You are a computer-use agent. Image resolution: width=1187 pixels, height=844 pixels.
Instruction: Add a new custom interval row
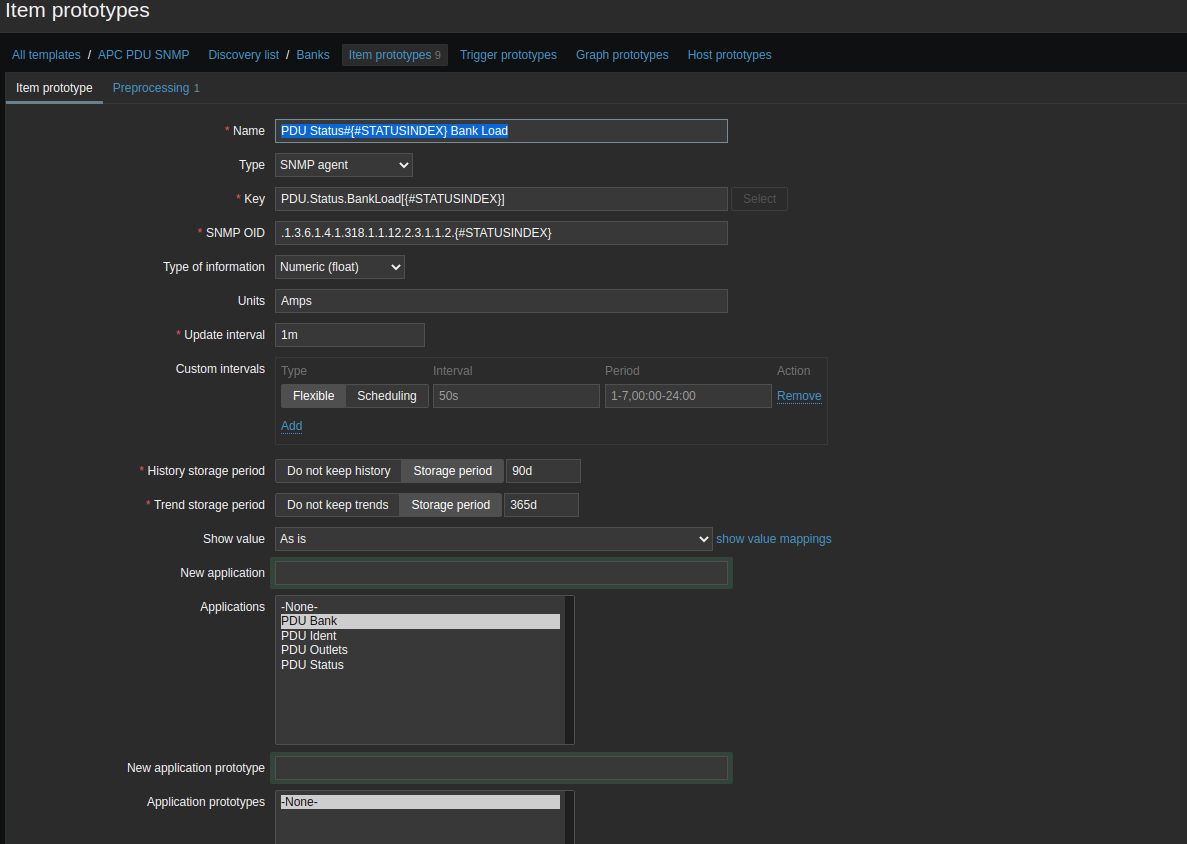(291, 426)
